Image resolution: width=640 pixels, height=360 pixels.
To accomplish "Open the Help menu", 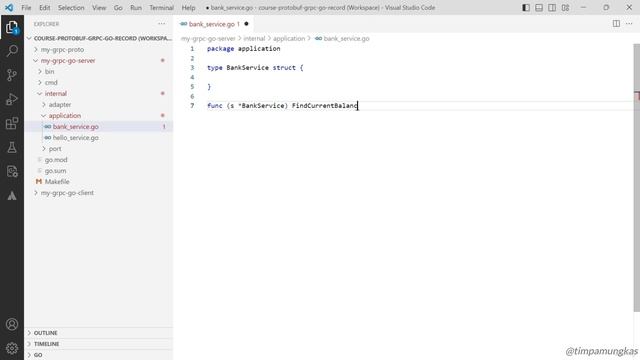I will pyautogui.click(x=188, y=7).
